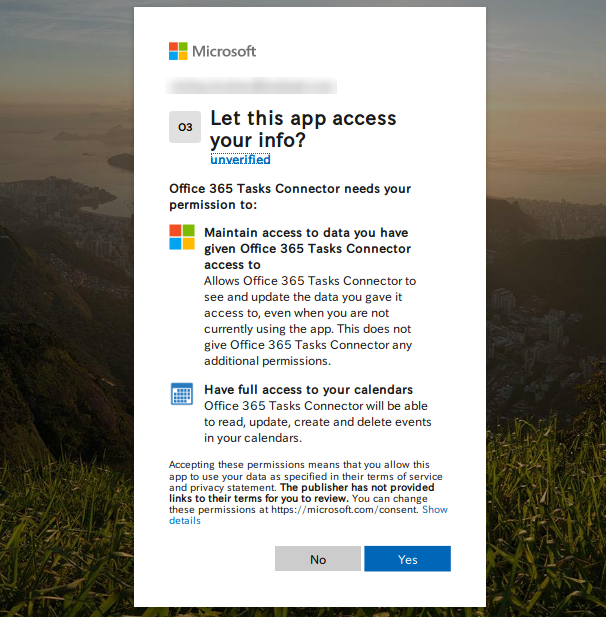Click the microsoft.com/consent URL text
Viewport: 606px width, 617px height.
tap(343, 510)
